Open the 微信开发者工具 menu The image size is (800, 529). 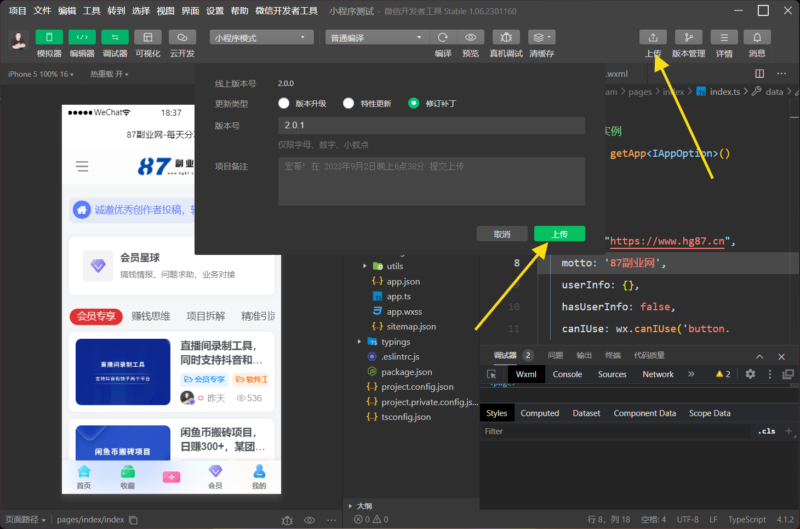click(x=287, y=11)
